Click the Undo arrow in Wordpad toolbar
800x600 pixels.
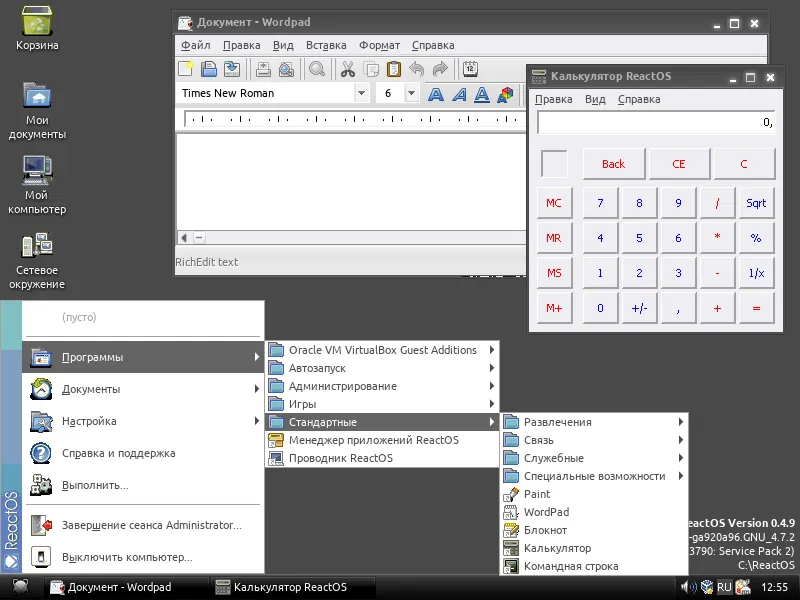coord(417,68)
